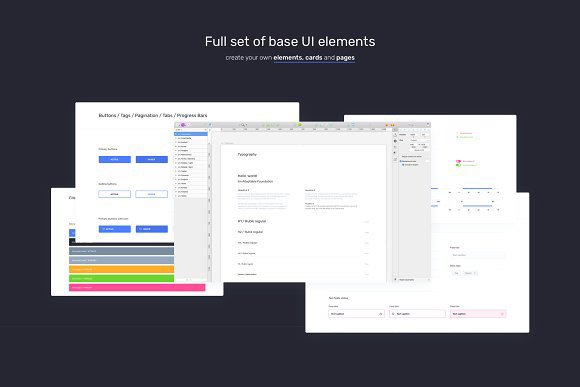Click the magnifier zoom icon in toolbar
This screenshot has height=387, width=580.
point(243,125)
